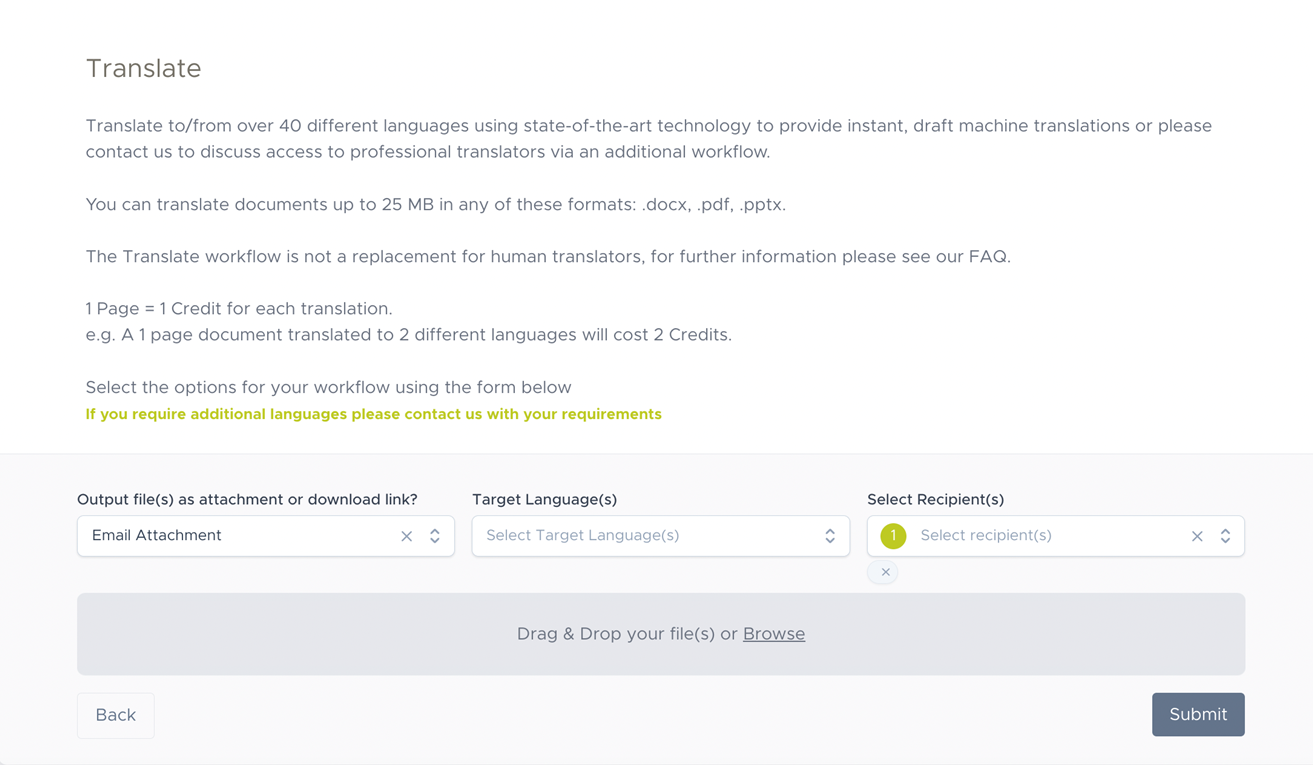
Task: Click the Target Language(s) field label
Action: pos(544,499)
